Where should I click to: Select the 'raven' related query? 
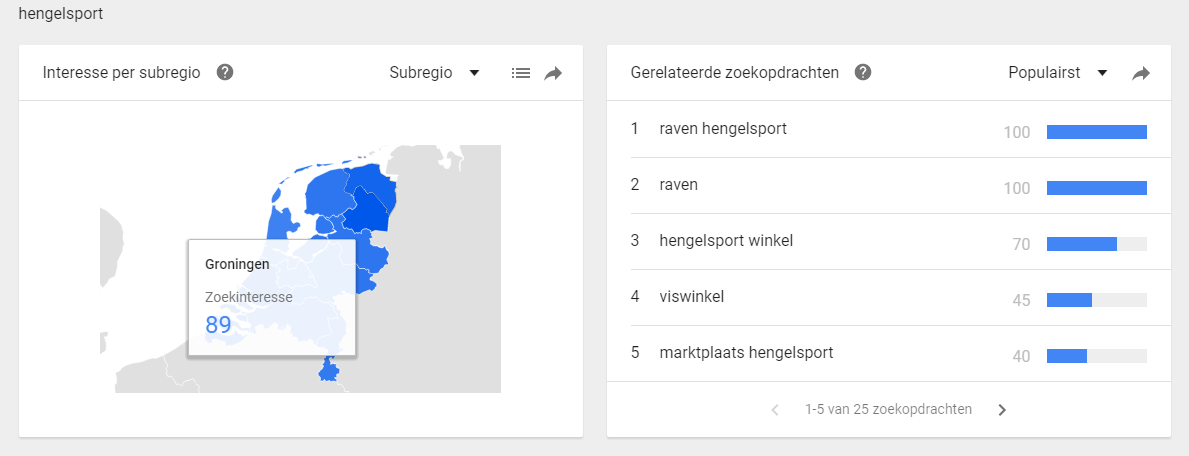pyautogui.click(x=679, y=185)
